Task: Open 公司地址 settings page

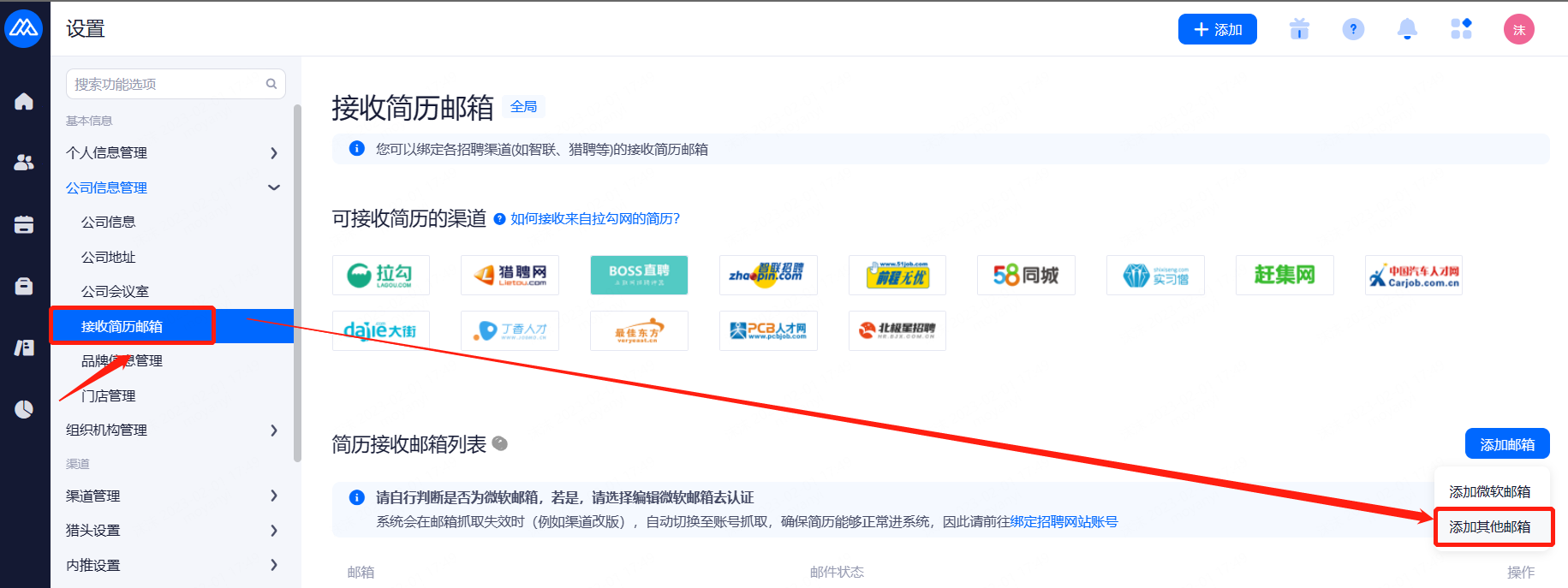Action: [109, 257]
